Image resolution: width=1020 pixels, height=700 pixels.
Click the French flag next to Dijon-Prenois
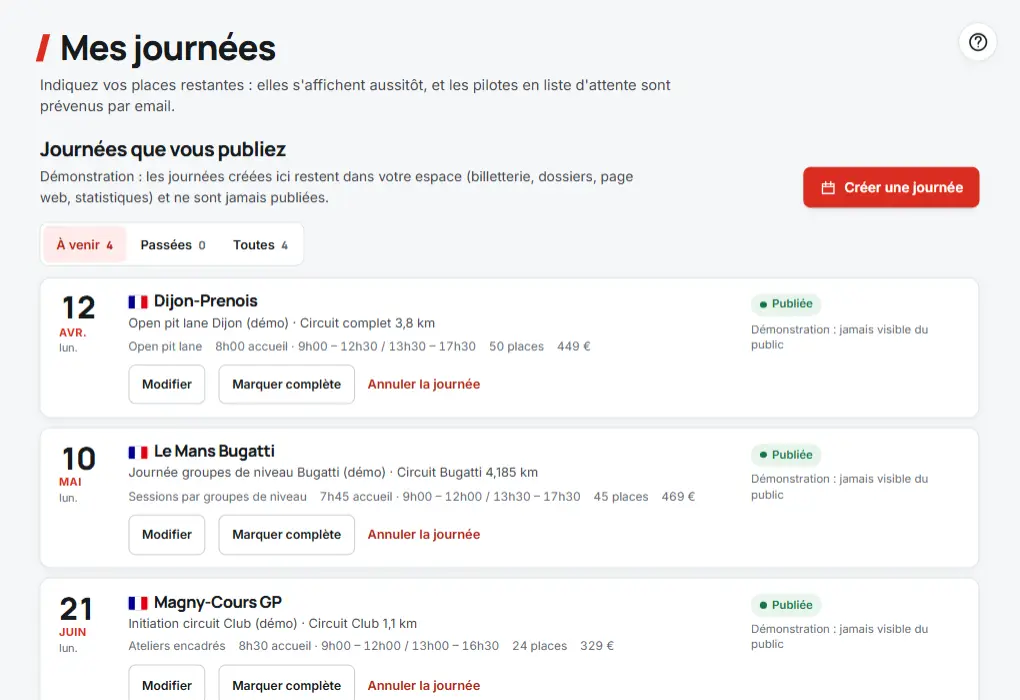(x=138, y=302)
